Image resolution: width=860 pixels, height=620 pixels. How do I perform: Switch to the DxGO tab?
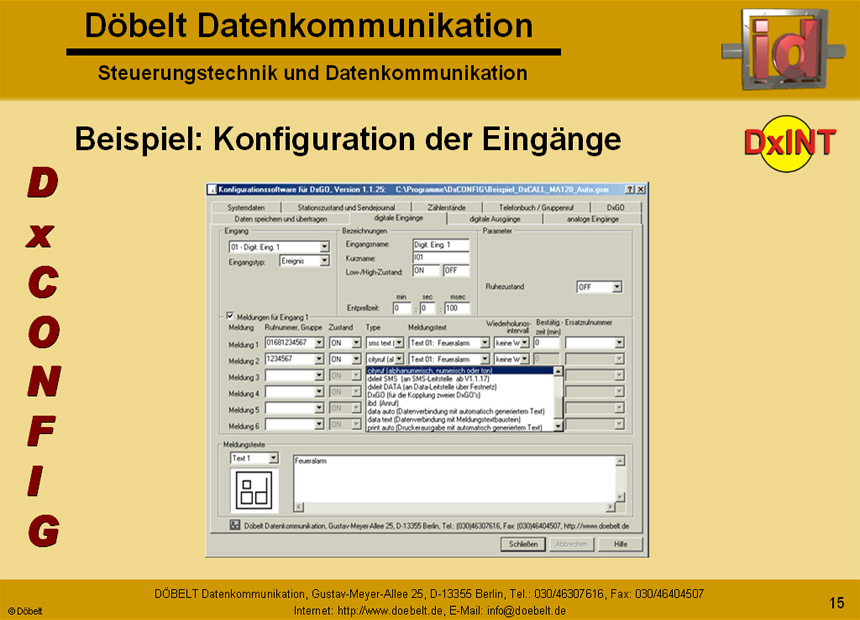(x=615, y=207)
